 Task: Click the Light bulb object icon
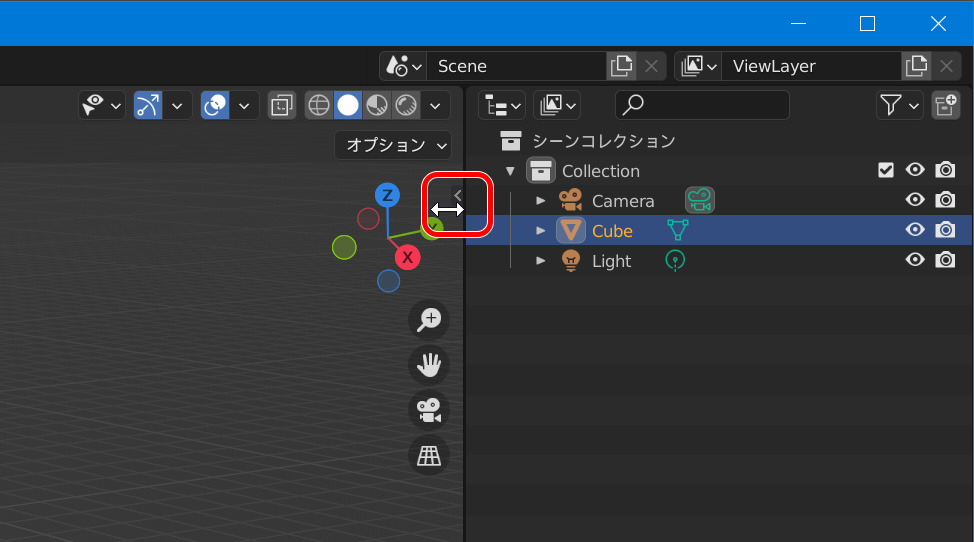tap(570, 260)
